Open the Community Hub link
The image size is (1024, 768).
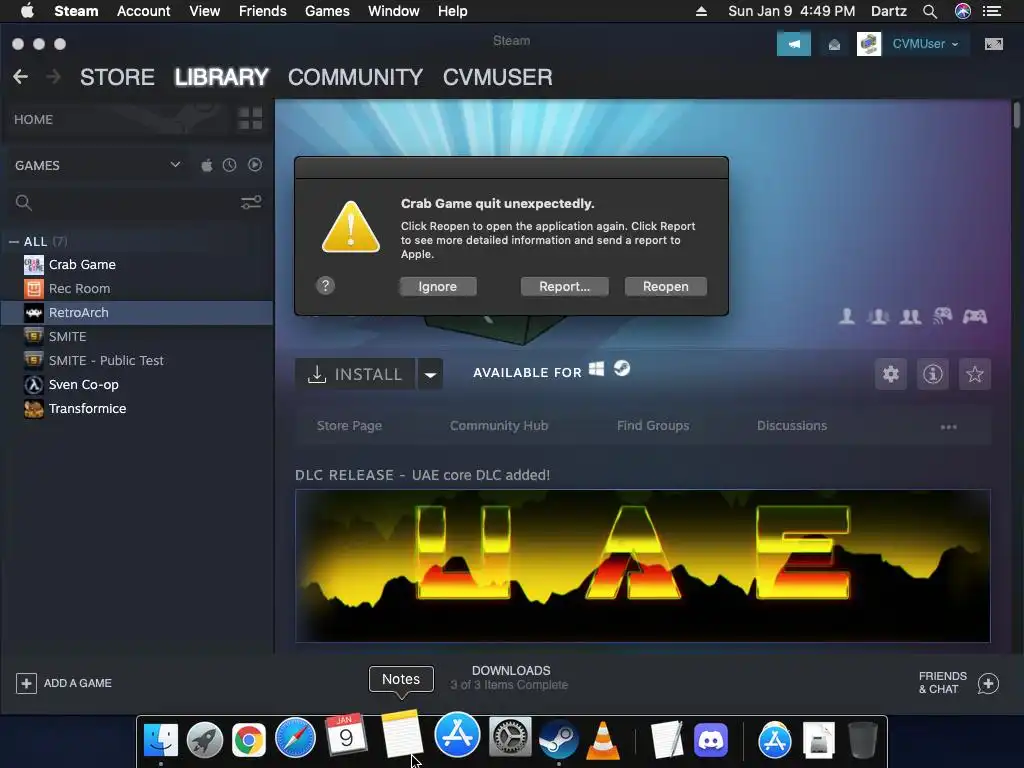499,426
